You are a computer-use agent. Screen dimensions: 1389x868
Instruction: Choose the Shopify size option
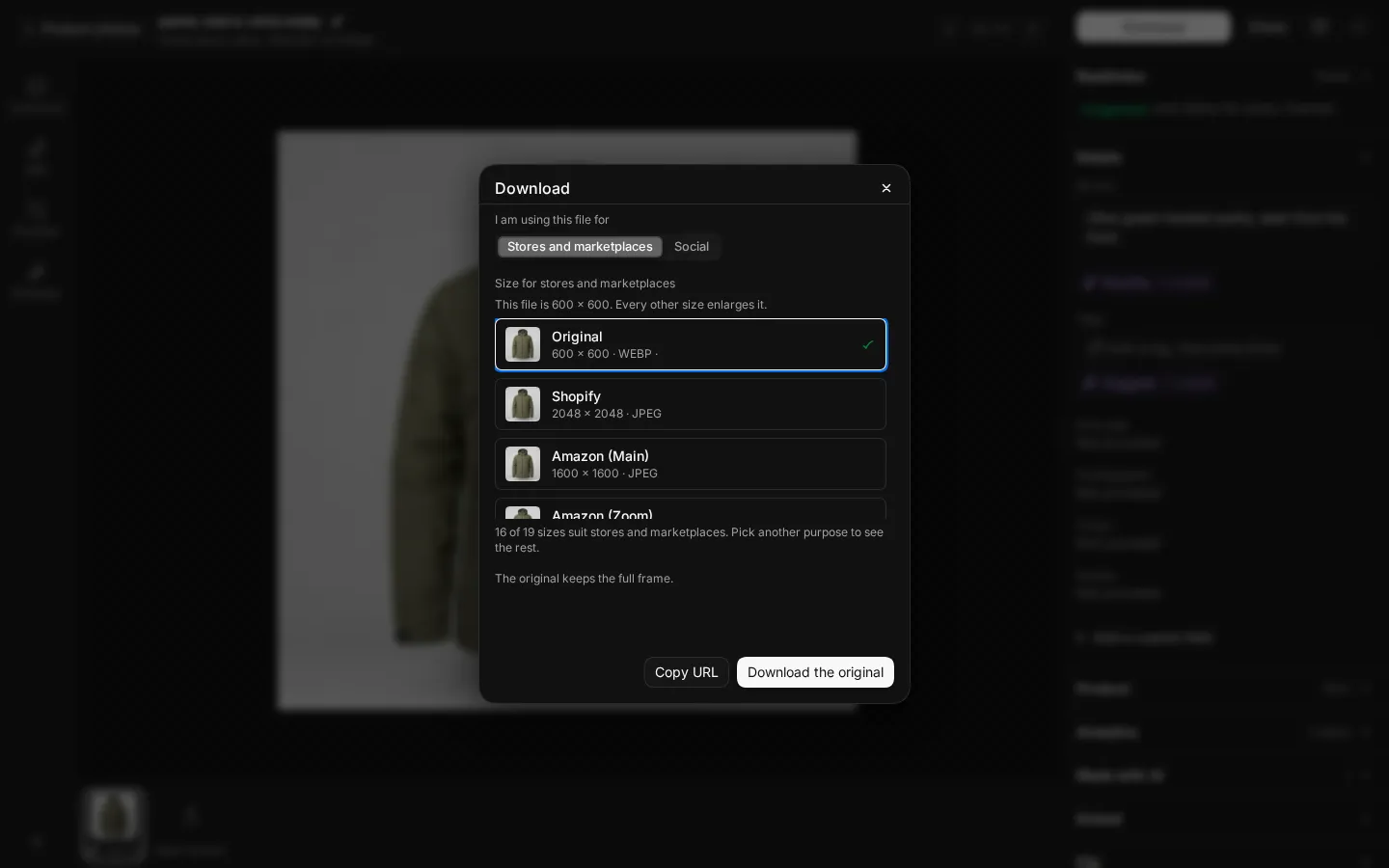click(x=691, y=404)
